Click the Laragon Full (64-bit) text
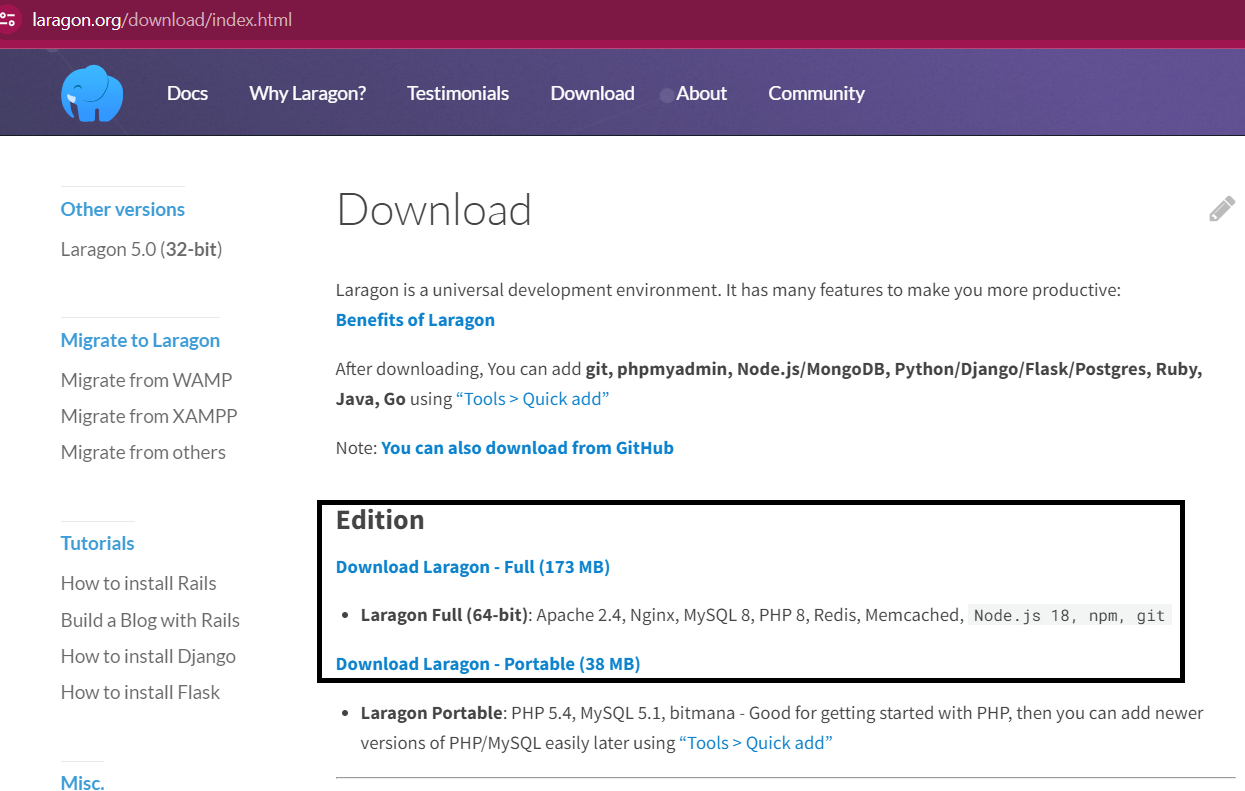 click(444, 615)
